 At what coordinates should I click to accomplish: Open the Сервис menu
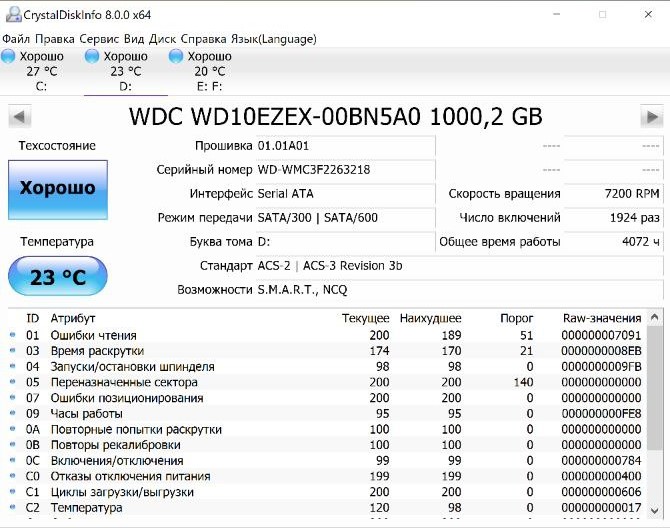point(99,39)
